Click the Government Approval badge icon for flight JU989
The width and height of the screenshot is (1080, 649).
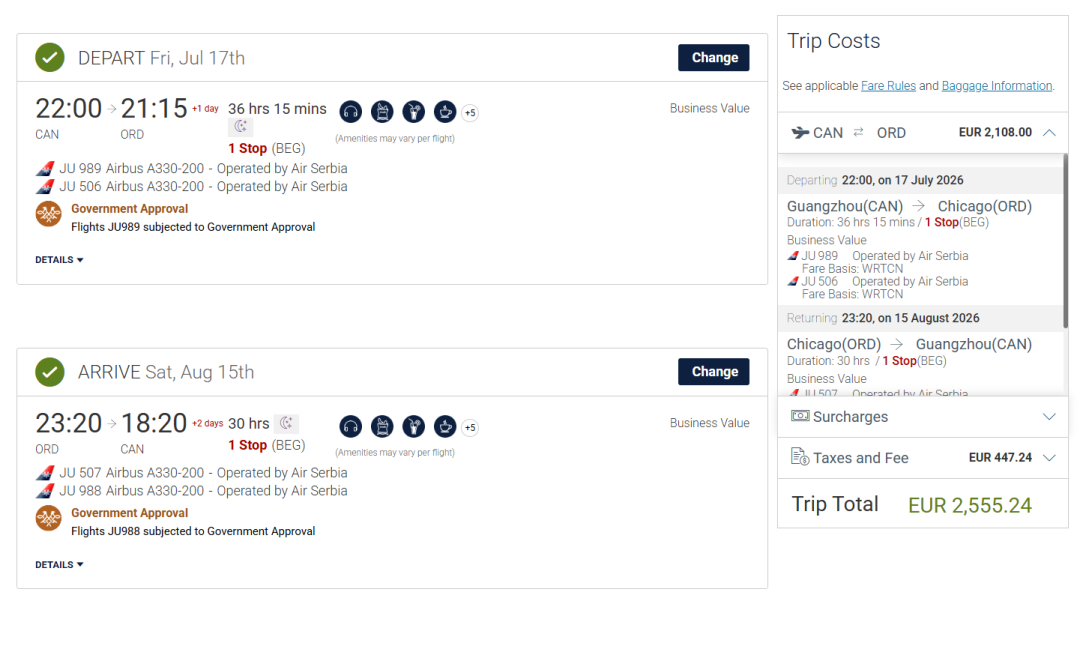tap(49, 214)
